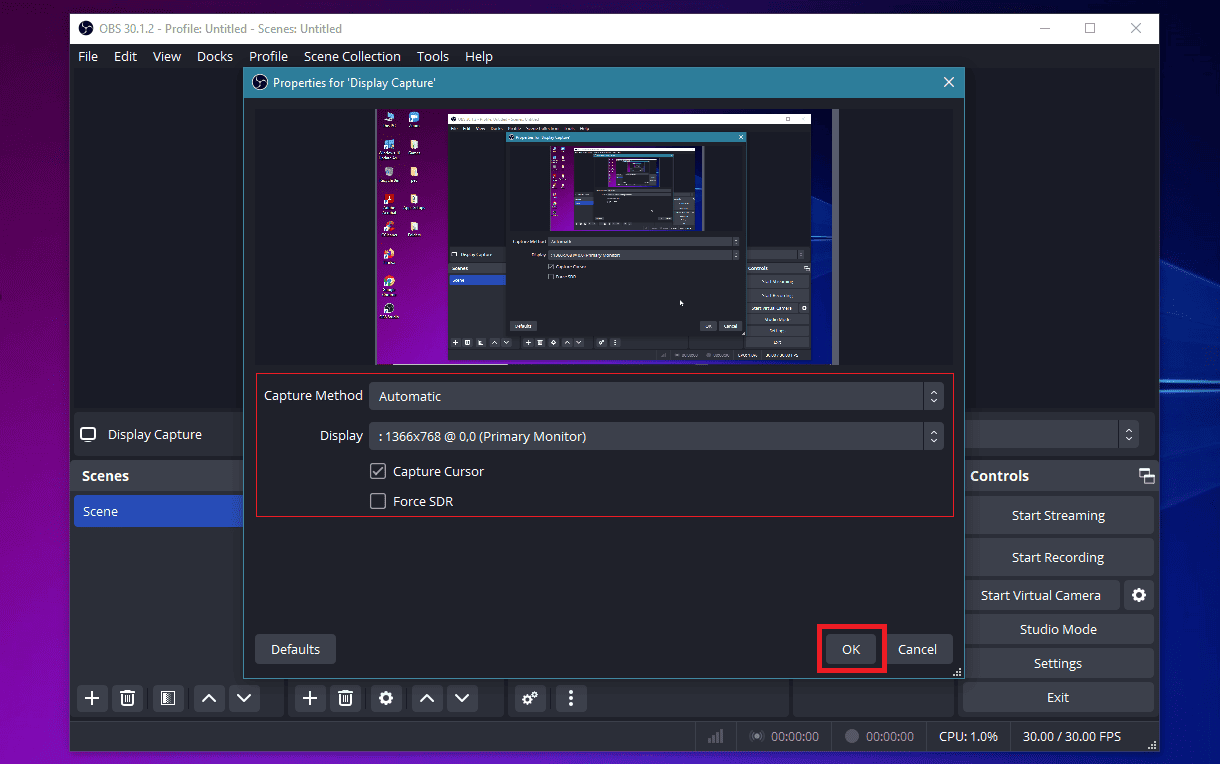Open the Display monitor dropdown
The image size is (1220, 764).
click(x=655, y=436)
